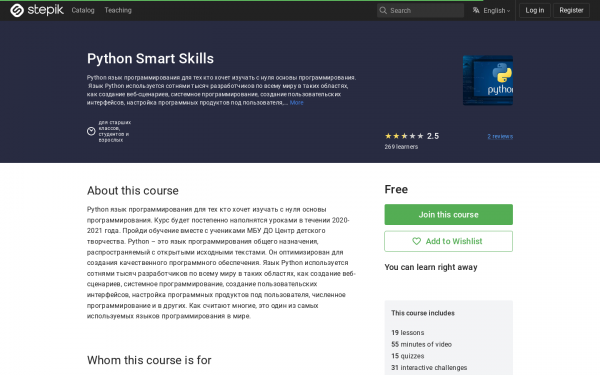Click the clock icon near audience text
This screenshot has height=375, width=600.
coord(91,131)
